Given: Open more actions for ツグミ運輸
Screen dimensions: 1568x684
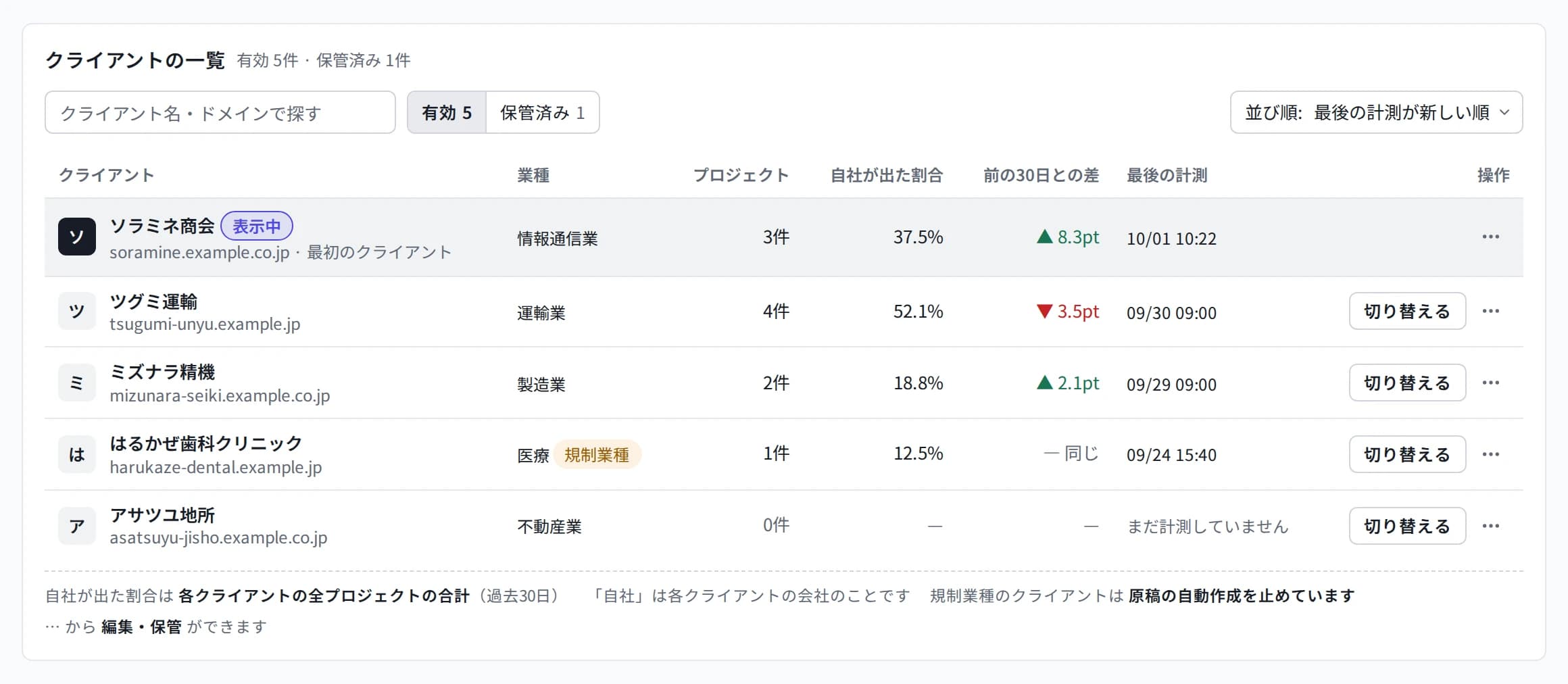Looking at the screenshot, I should 1490,311.
